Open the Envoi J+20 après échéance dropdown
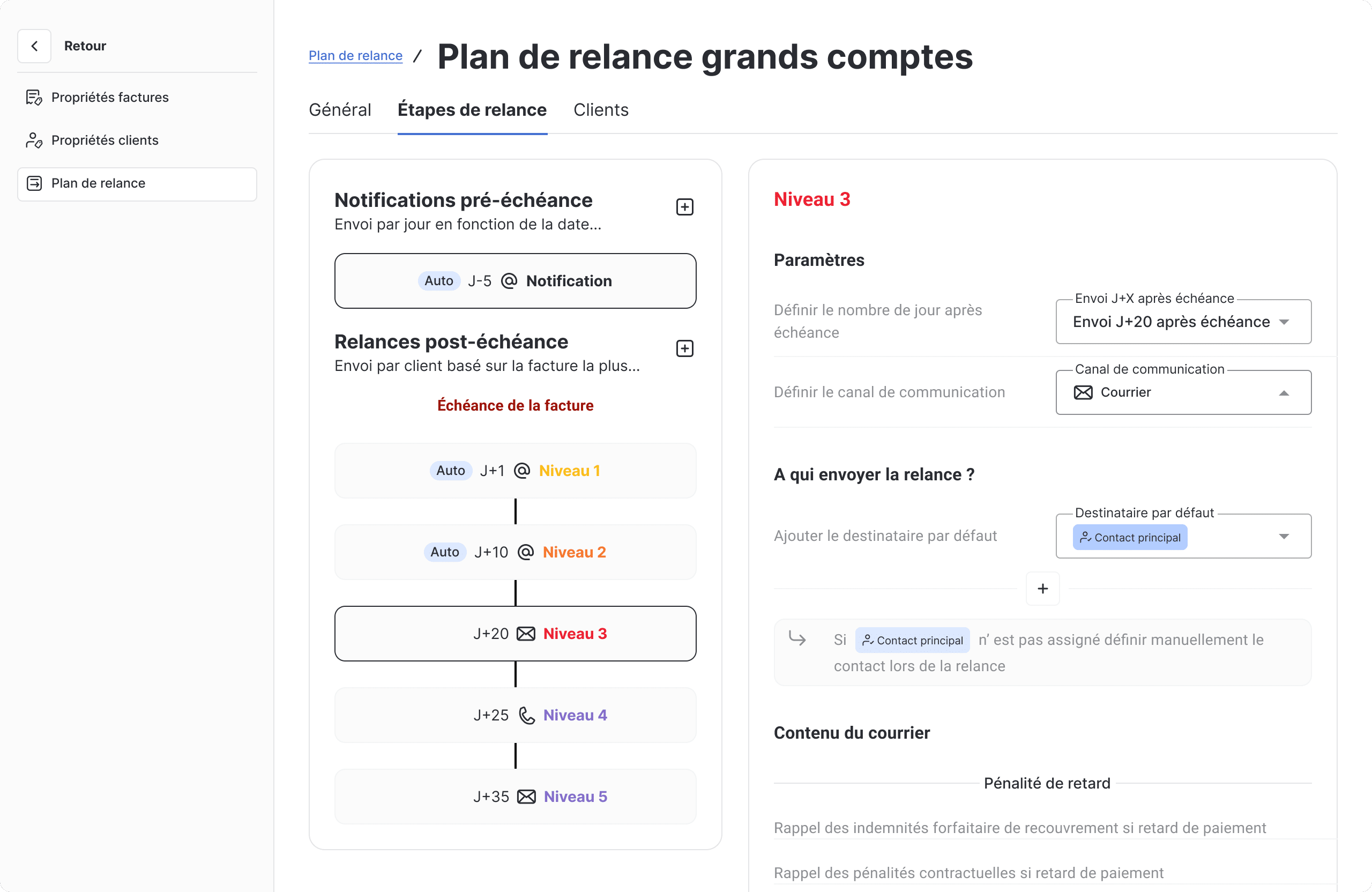 tap(1283, 322)
